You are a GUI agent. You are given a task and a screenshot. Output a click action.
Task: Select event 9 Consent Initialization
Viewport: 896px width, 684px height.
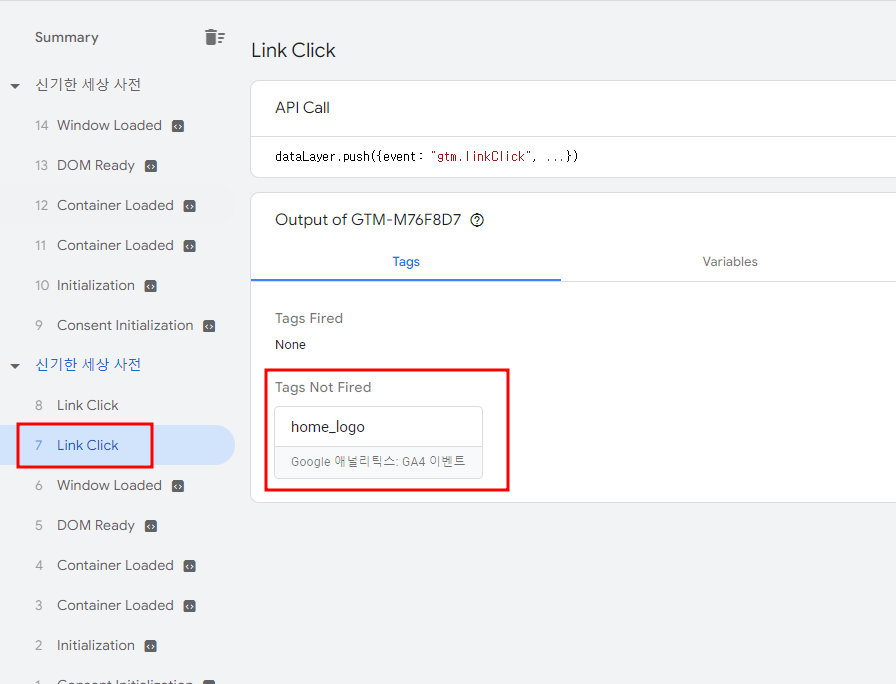tap(117, 325)
